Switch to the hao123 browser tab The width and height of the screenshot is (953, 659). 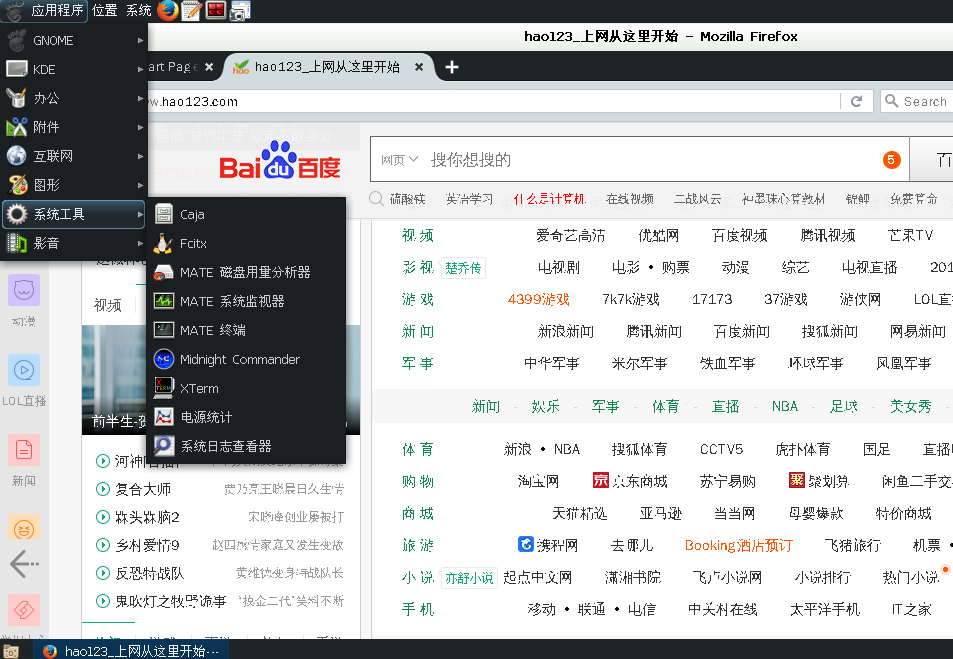coord(327,67)
